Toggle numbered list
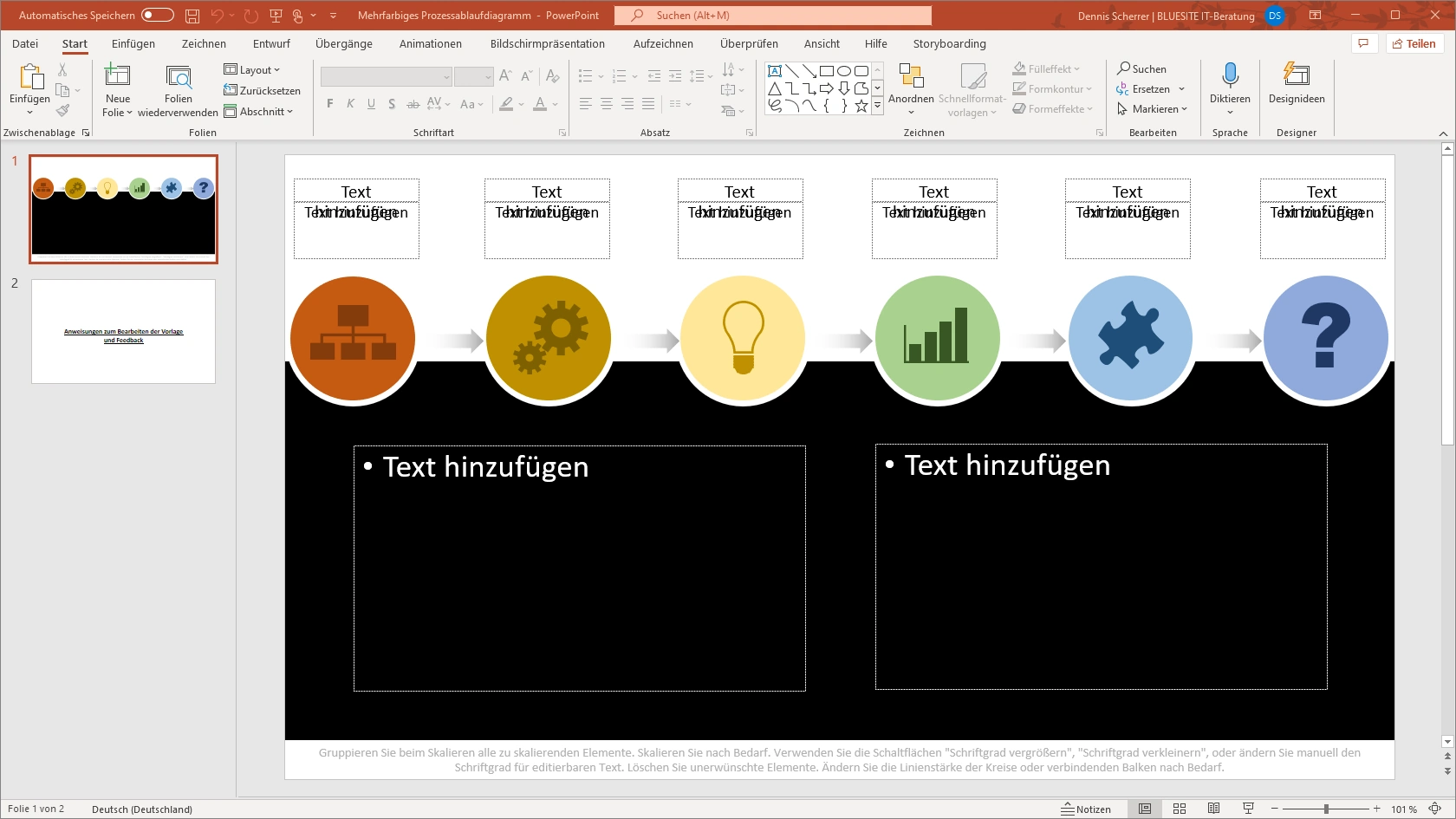 click(619, 76)
